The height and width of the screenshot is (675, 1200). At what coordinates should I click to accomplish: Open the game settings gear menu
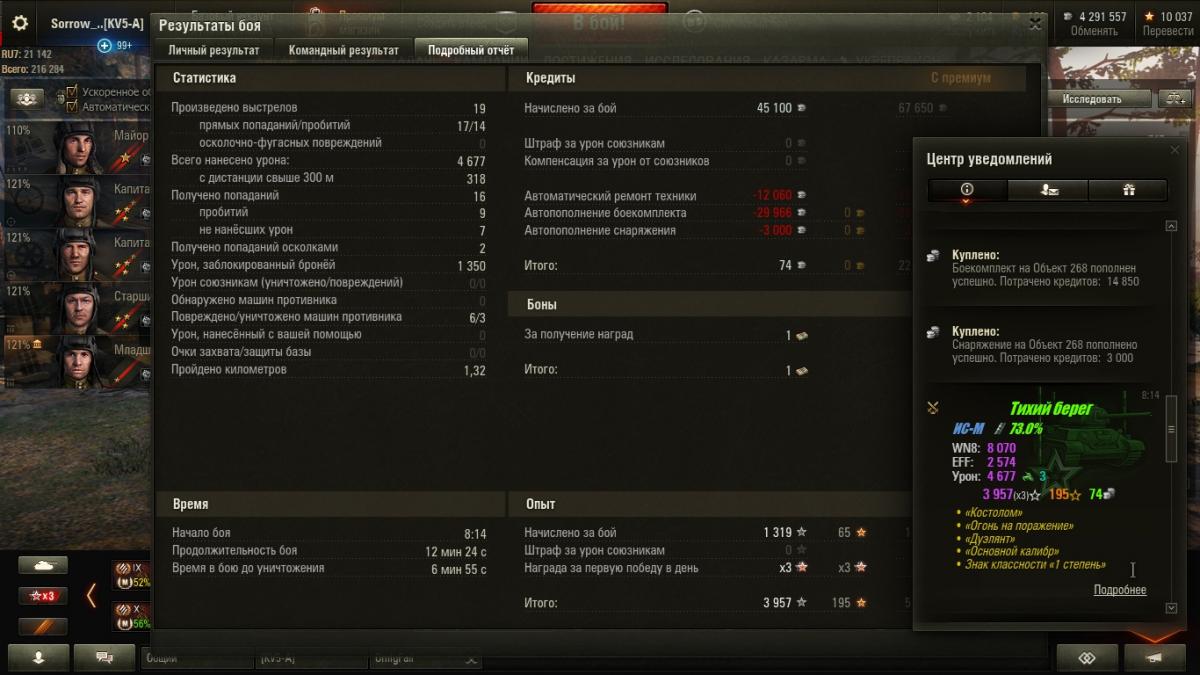[20, 23]
